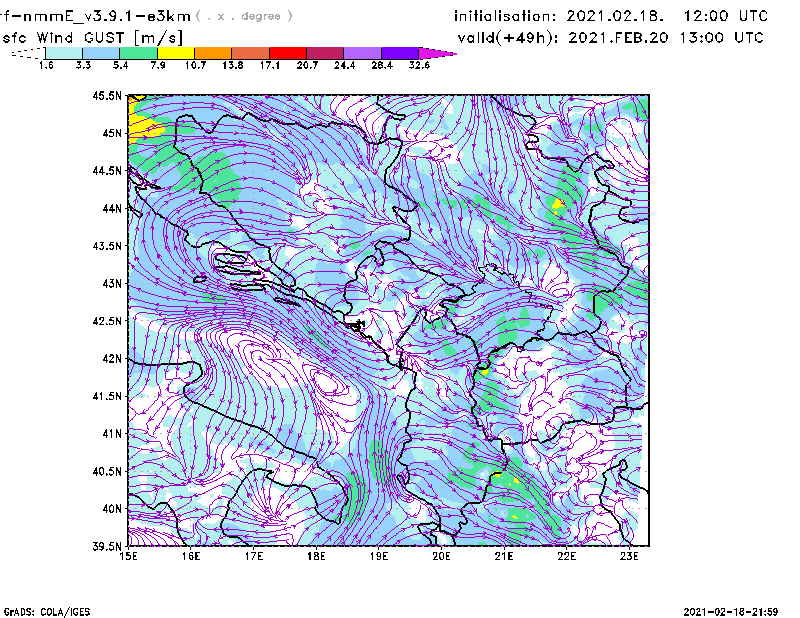Click latitude label "41.5N"
The height and width of the screenshot is (618, 800).
point(107,396)
